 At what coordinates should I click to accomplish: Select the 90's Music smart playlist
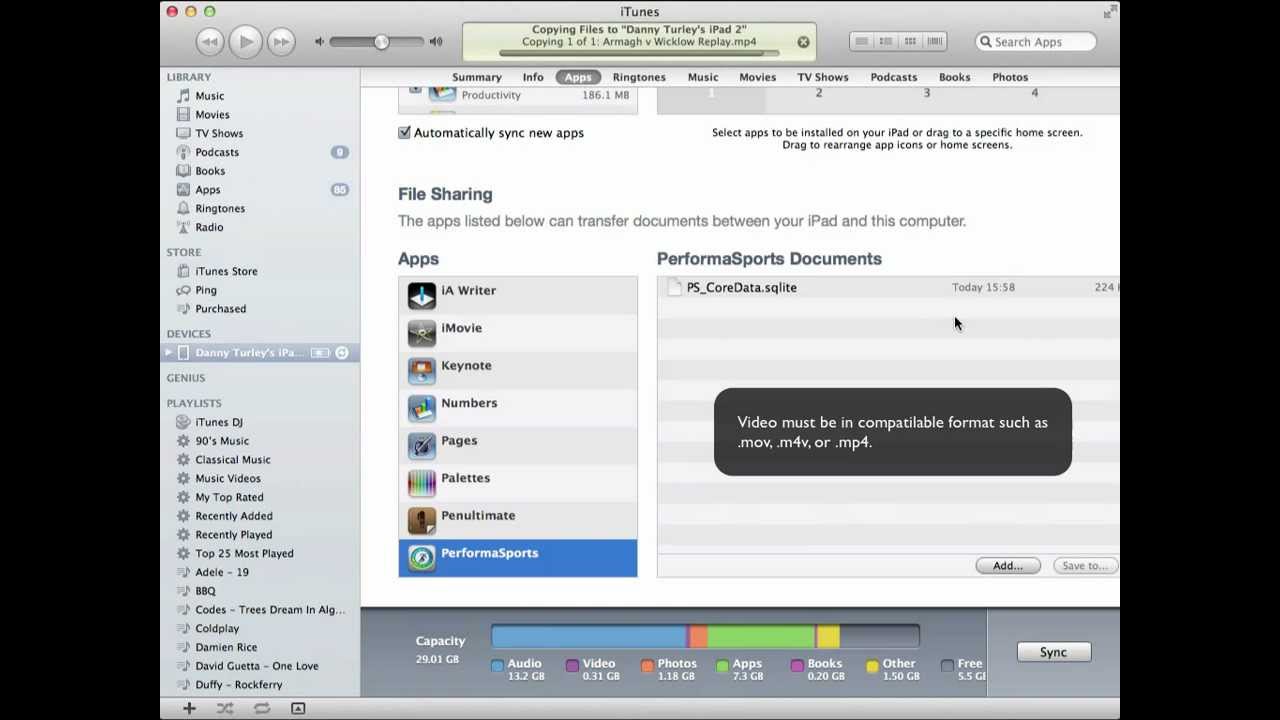pyautogui.click(x=222, y=441)
